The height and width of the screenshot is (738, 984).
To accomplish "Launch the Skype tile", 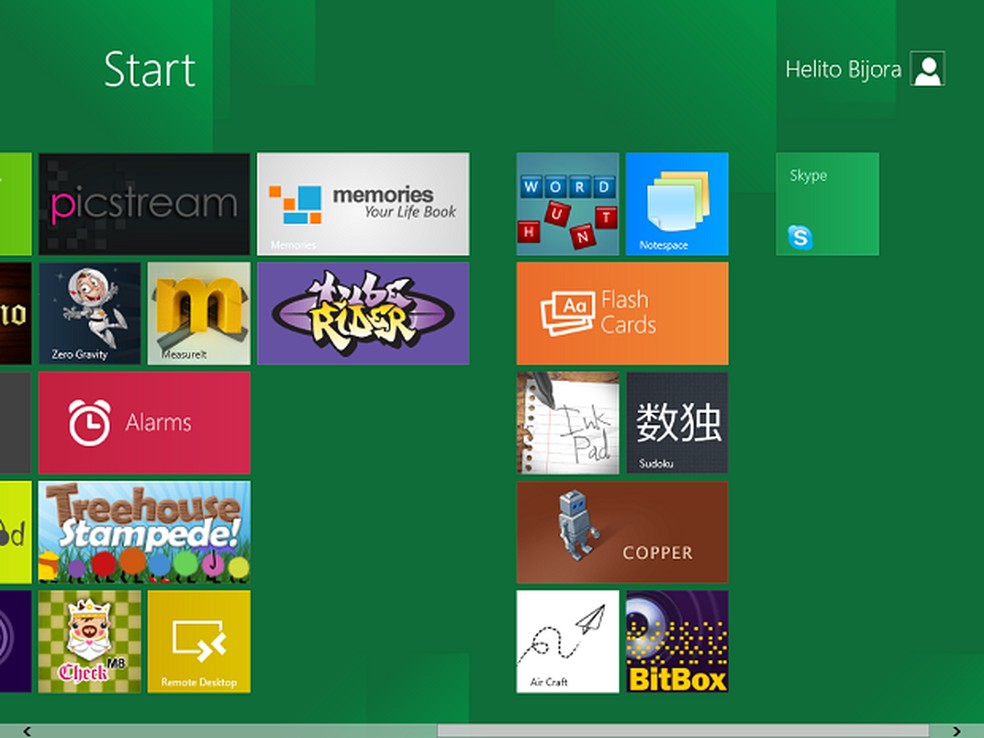I will tap(827, 204).
